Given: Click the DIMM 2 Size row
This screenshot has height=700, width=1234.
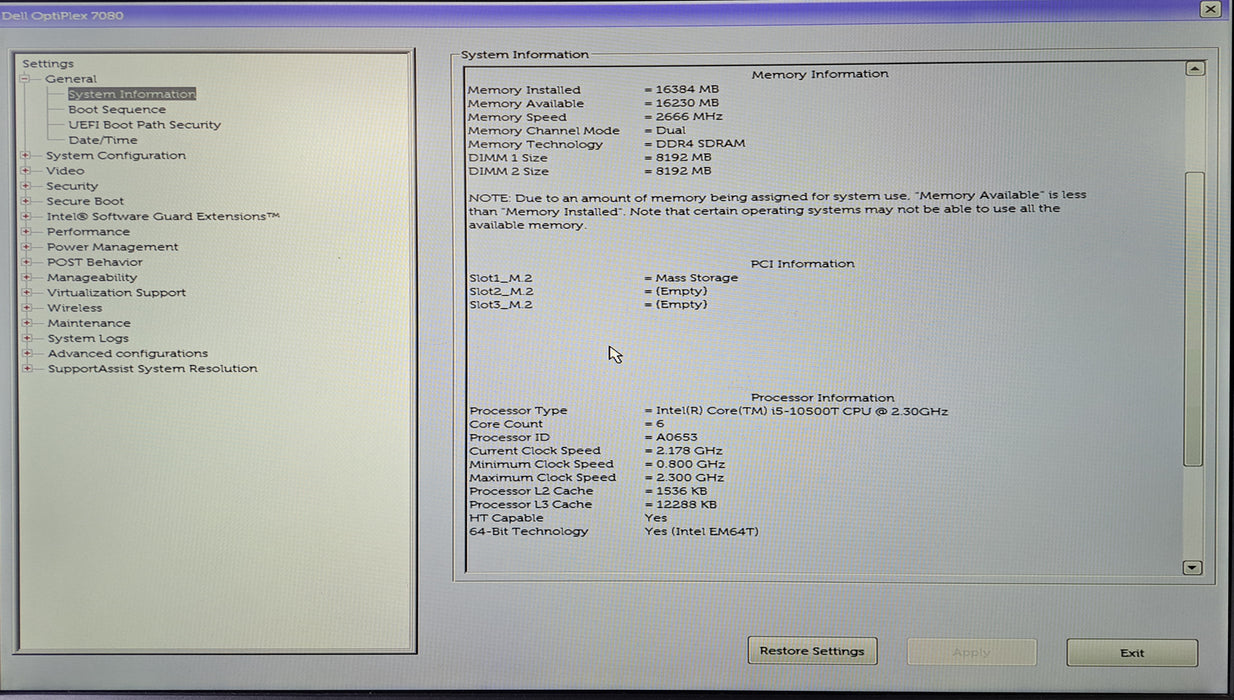Looking at the screenshot, I should point(590,171).
